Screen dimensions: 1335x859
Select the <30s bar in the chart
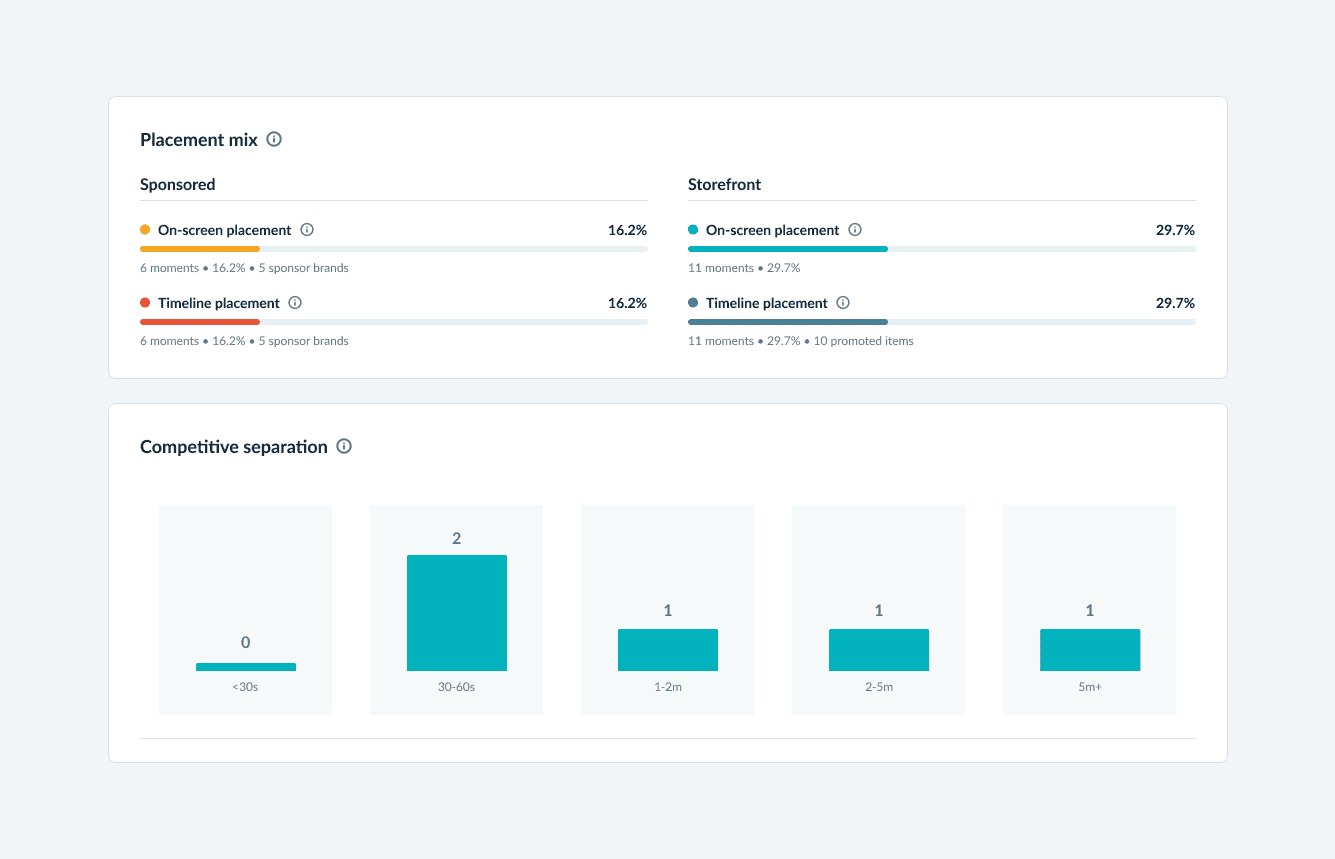pyautogui.click(x=246, y=667)
